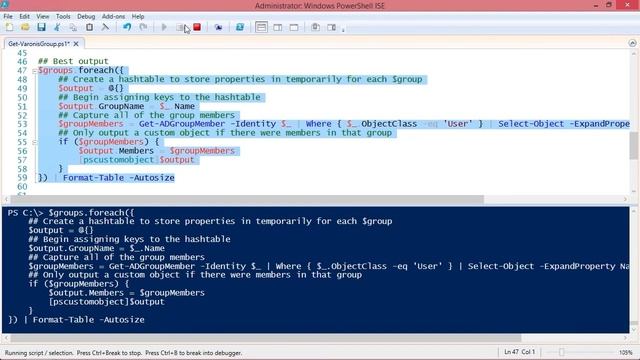Click '## Best output' comment on line 46
The width and height of the screenshot is (640, 360).
click(x=73, y=61)
